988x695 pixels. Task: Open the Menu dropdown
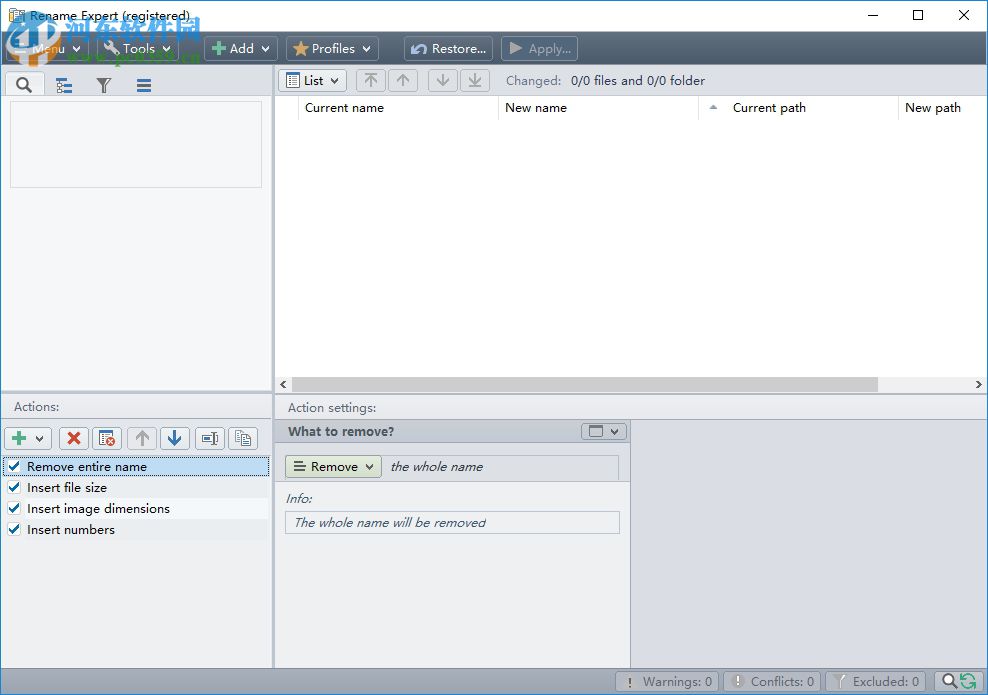tap(47, 49)
